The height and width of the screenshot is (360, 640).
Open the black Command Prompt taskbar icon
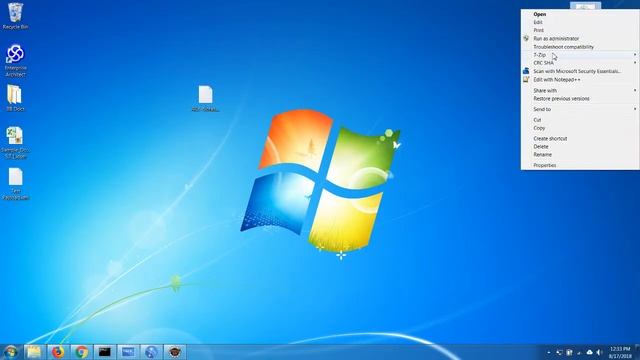click(104, 352)
